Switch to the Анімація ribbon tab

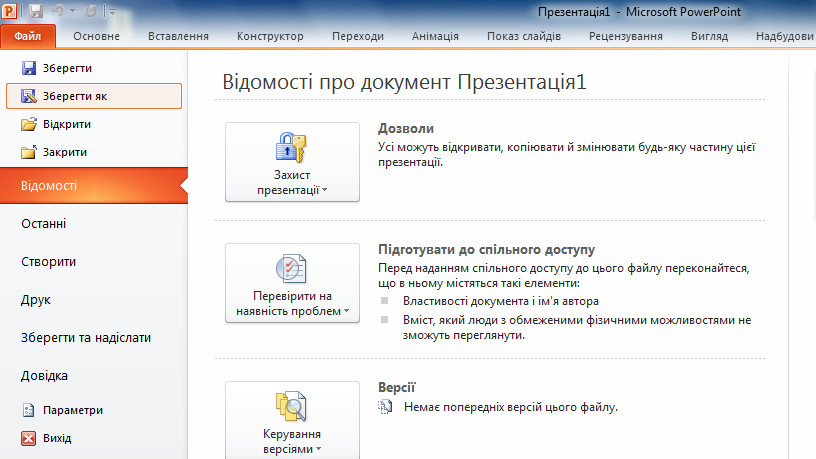click(435, 36)
